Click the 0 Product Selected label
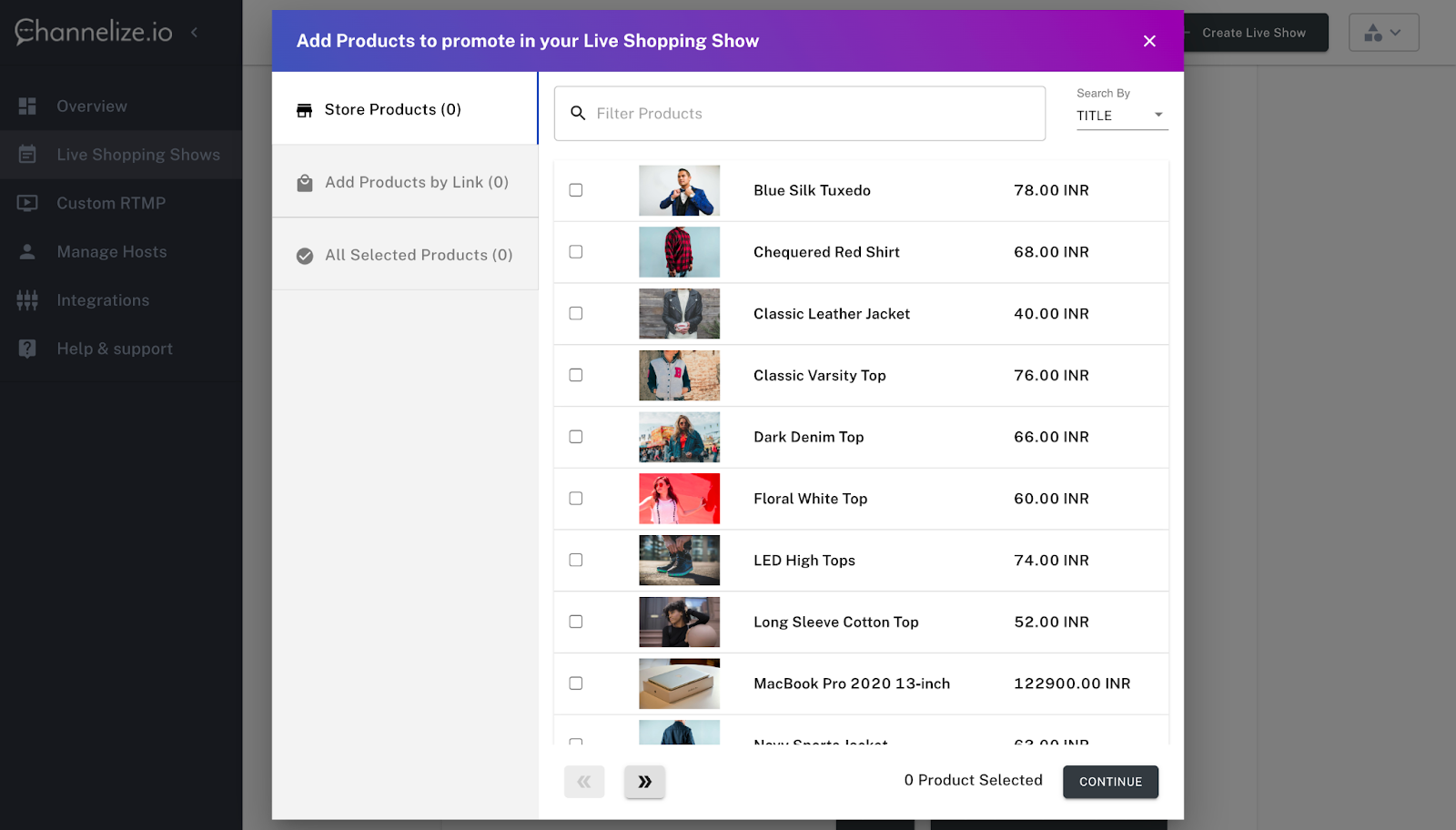This screenshot has height=830, width=1456. 973,780
